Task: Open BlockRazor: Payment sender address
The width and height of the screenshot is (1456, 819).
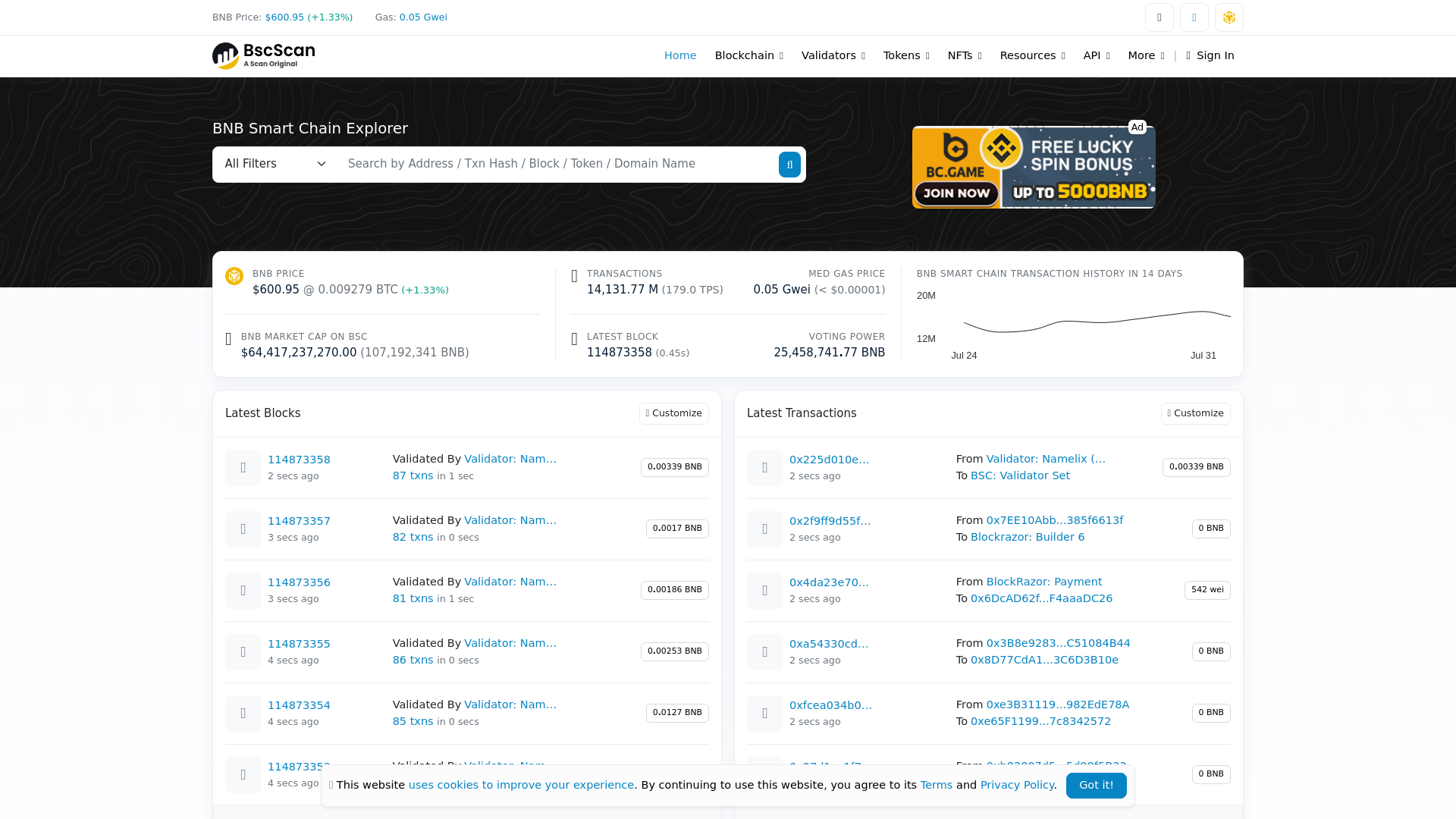Action: (x=1043, y=582)
